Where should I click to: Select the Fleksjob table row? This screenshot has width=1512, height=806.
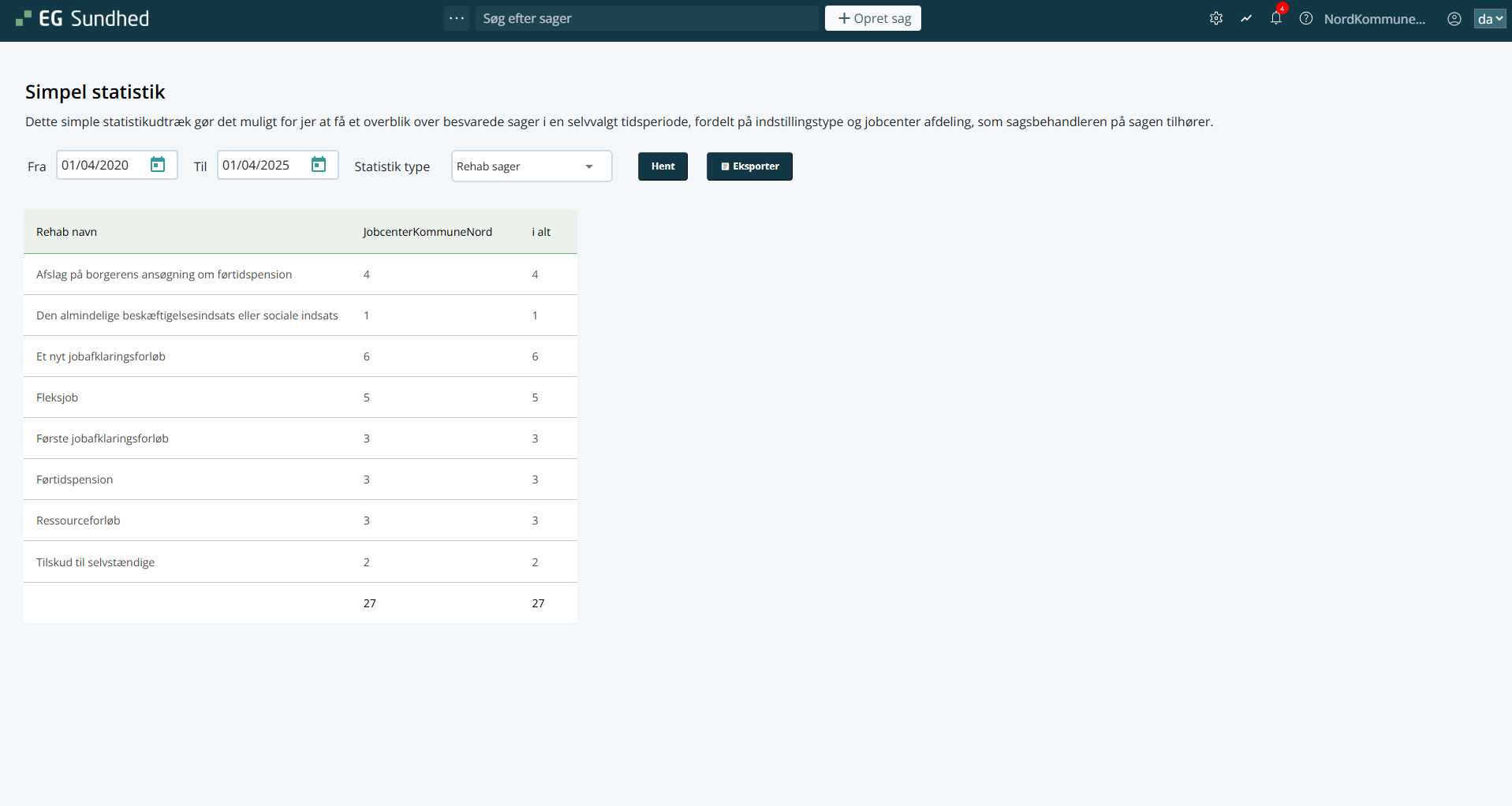tap(300, 397)
